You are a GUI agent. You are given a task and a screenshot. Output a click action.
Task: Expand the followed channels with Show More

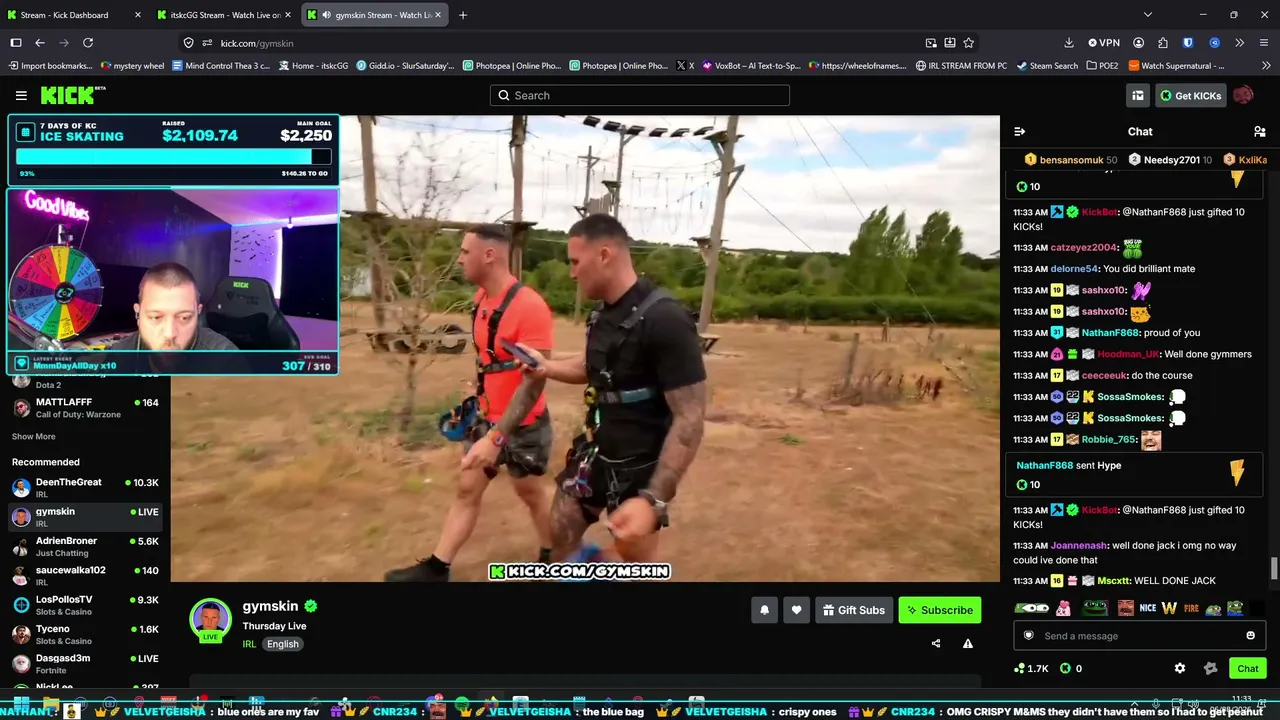[33, 437]
